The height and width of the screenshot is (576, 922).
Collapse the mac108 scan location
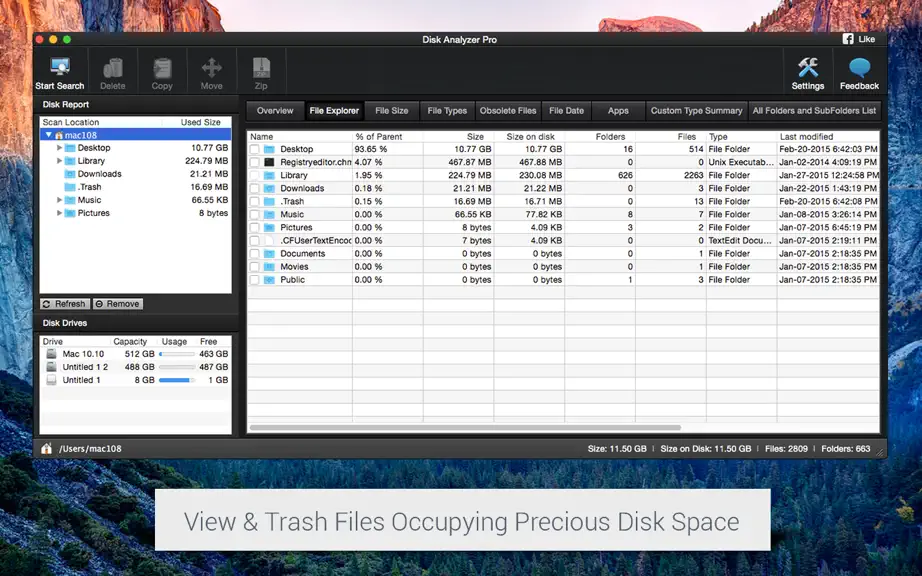49,135
